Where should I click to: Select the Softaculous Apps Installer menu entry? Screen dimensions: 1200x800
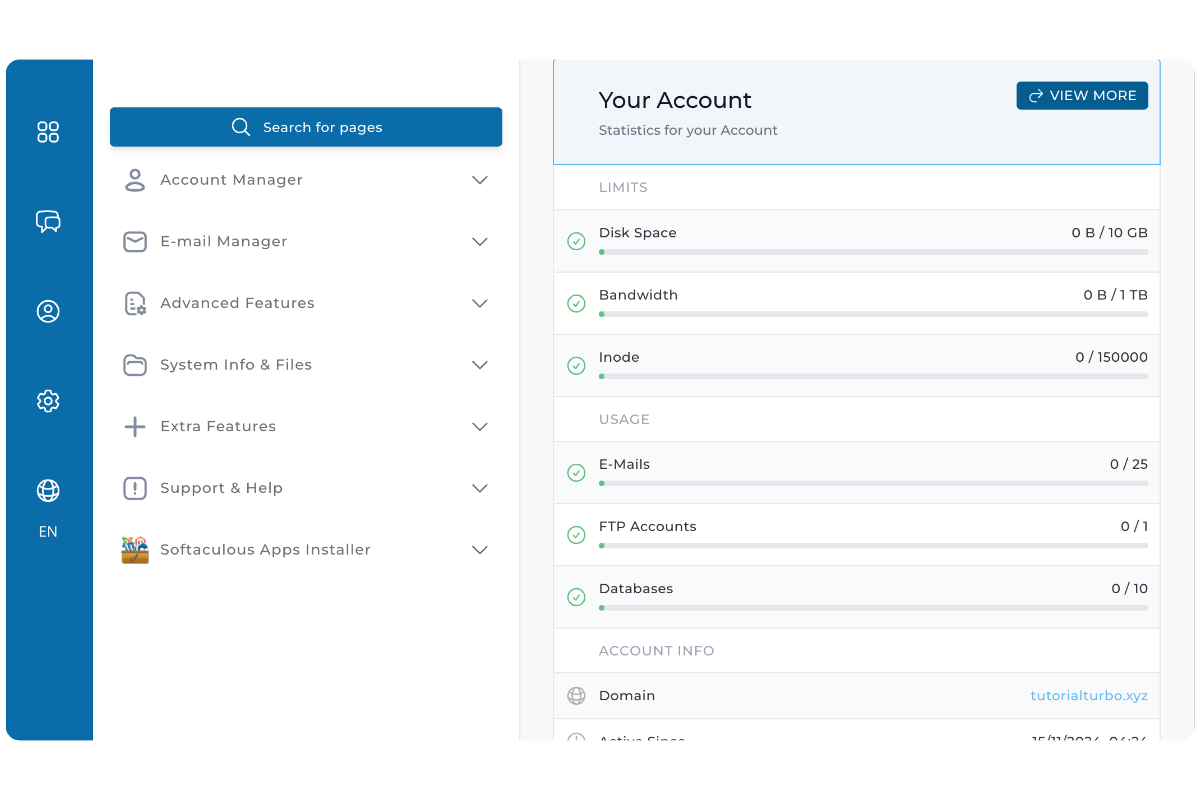click(265, 550)
